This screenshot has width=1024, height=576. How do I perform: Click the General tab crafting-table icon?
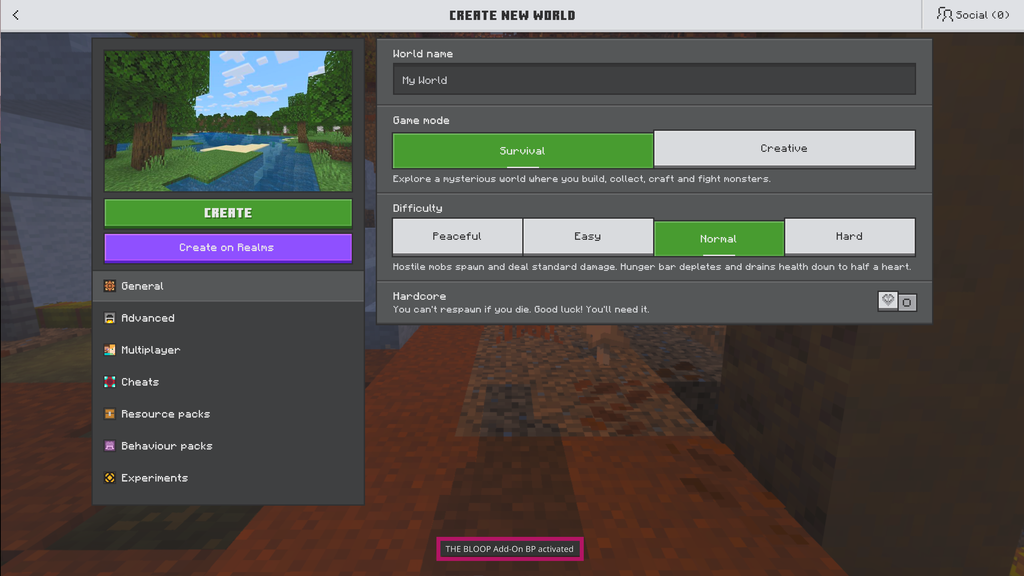[x=110, y=286]
